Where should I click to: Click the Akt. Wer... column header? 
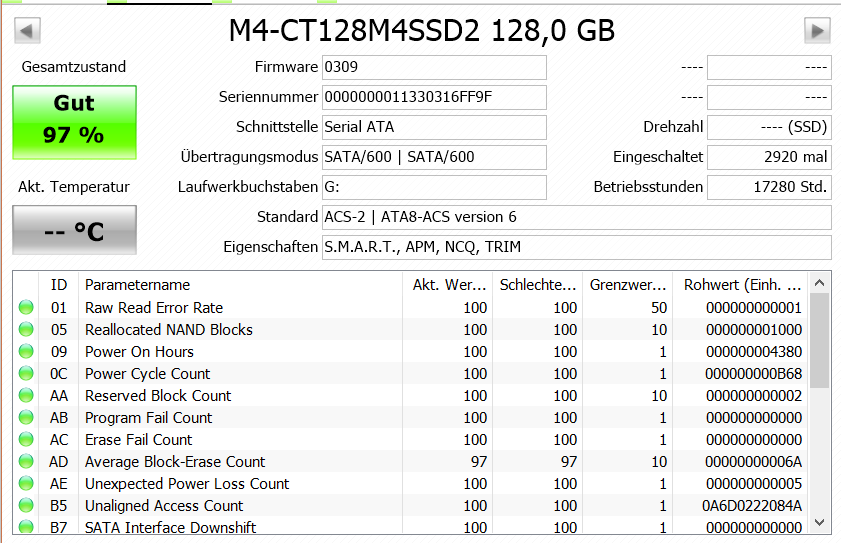point(447,284)
